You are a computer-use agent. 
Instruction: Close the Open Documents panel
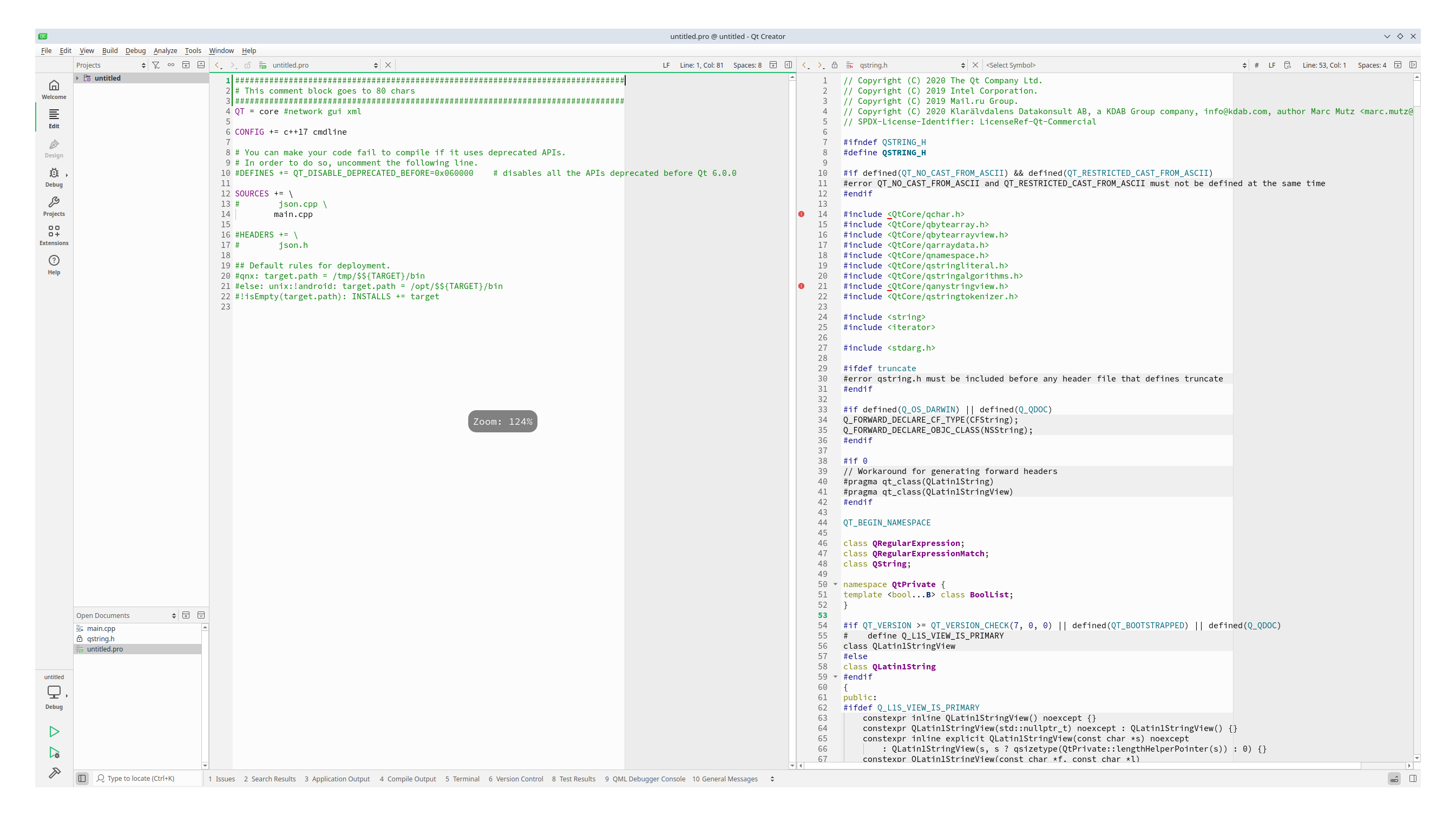pos(201,615)
